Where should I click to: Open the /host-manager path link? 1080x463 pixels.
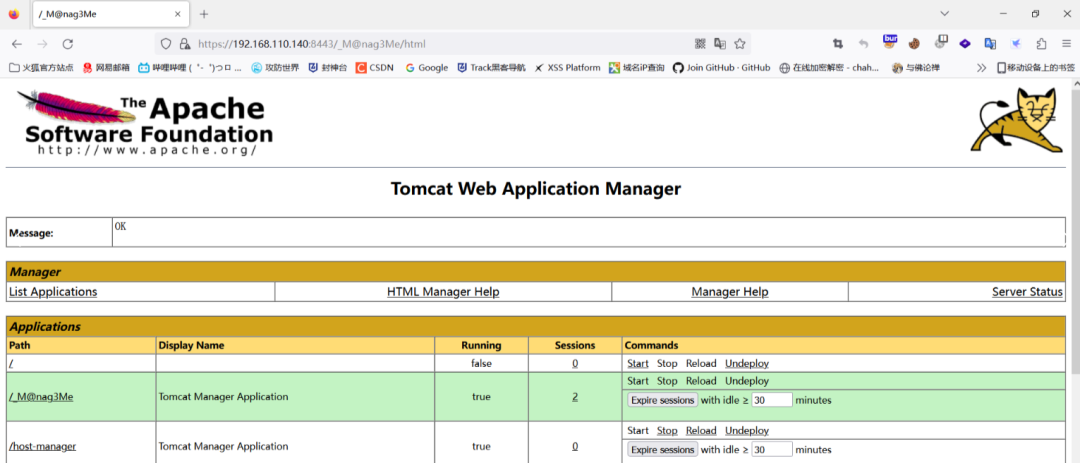point(42,446)
